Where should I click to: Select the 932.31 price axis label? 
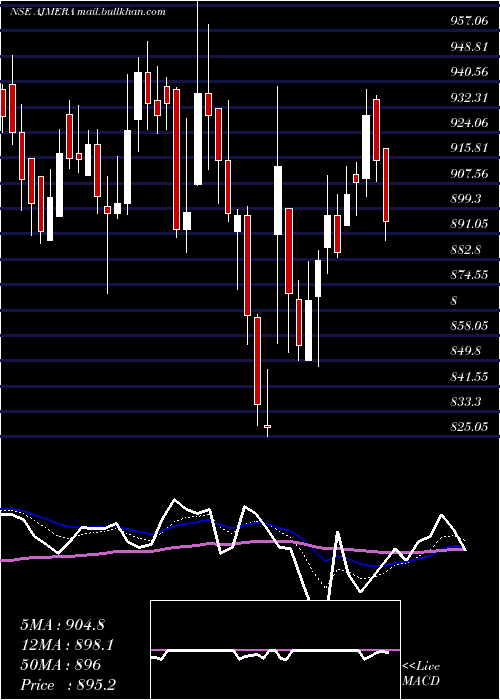[470, 97]
